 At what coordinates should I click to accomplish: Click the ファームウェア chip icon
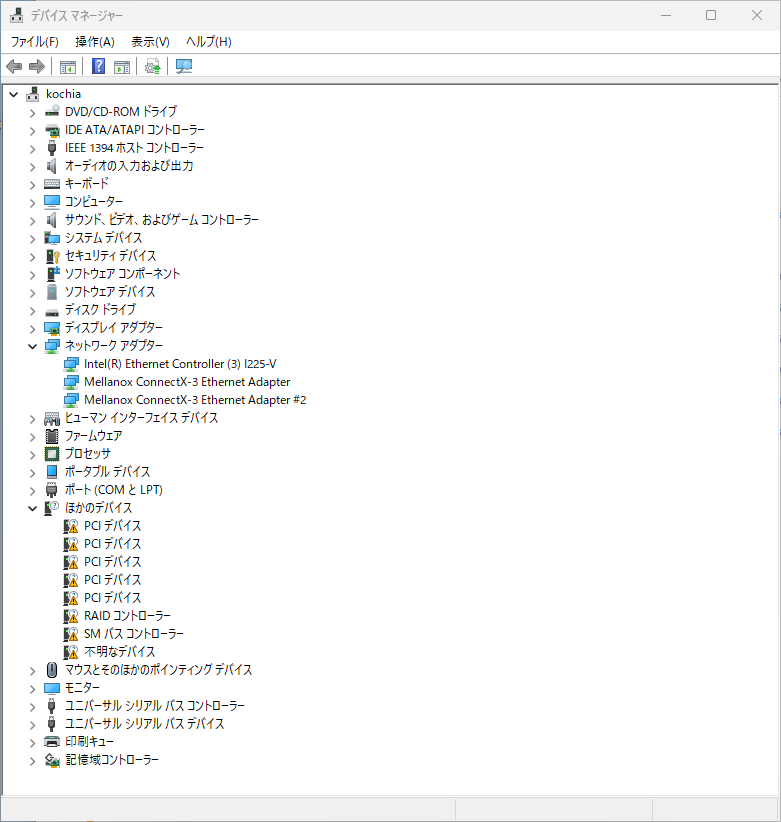pos(52,436)
